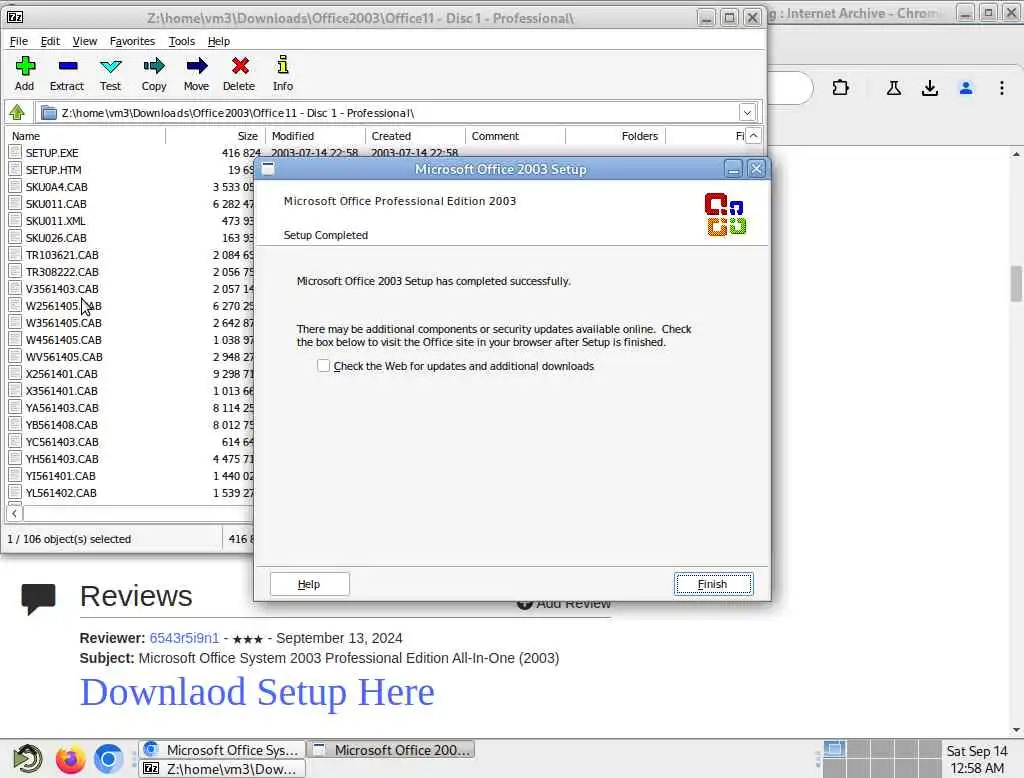Open the Edit menu

click(x=50, y=41)
